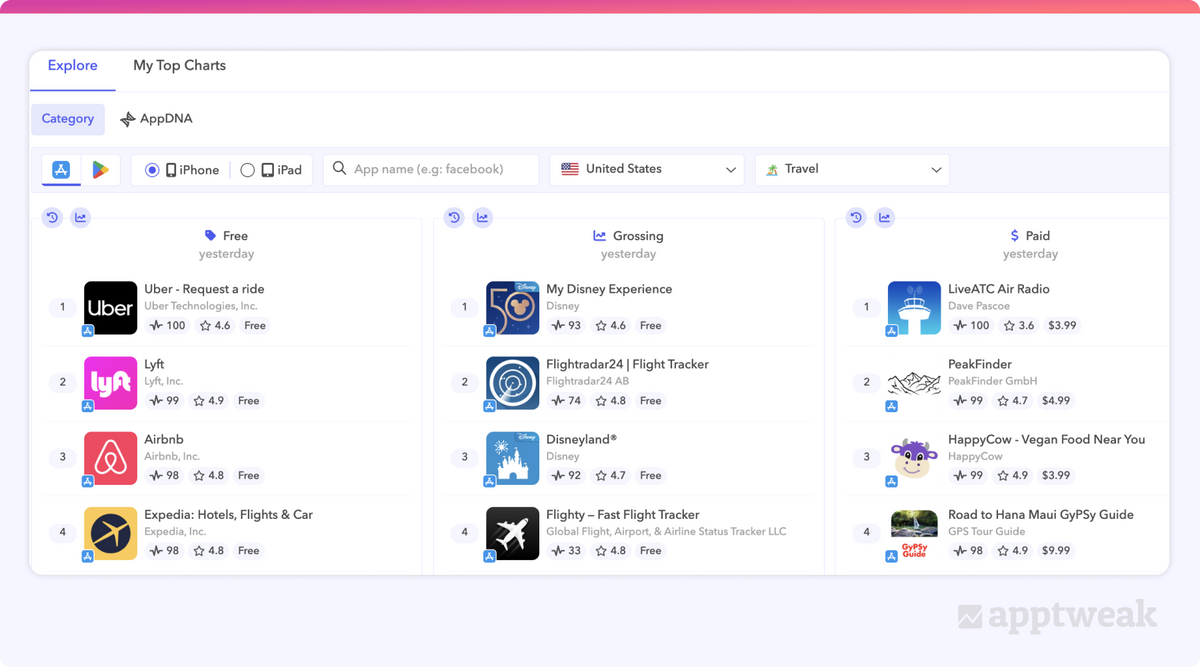Open the HappyCow app icon

coord(914,458)
